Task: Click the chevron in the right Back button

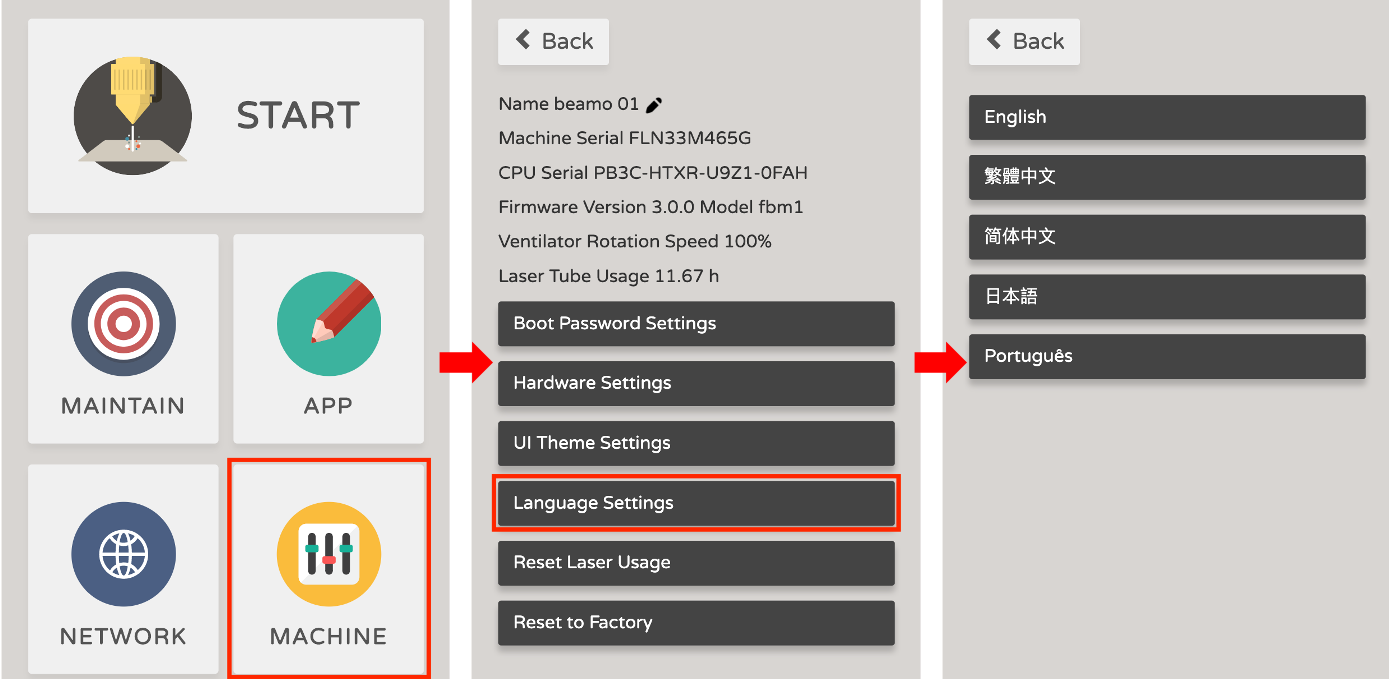Action: [x=993, y=41]
